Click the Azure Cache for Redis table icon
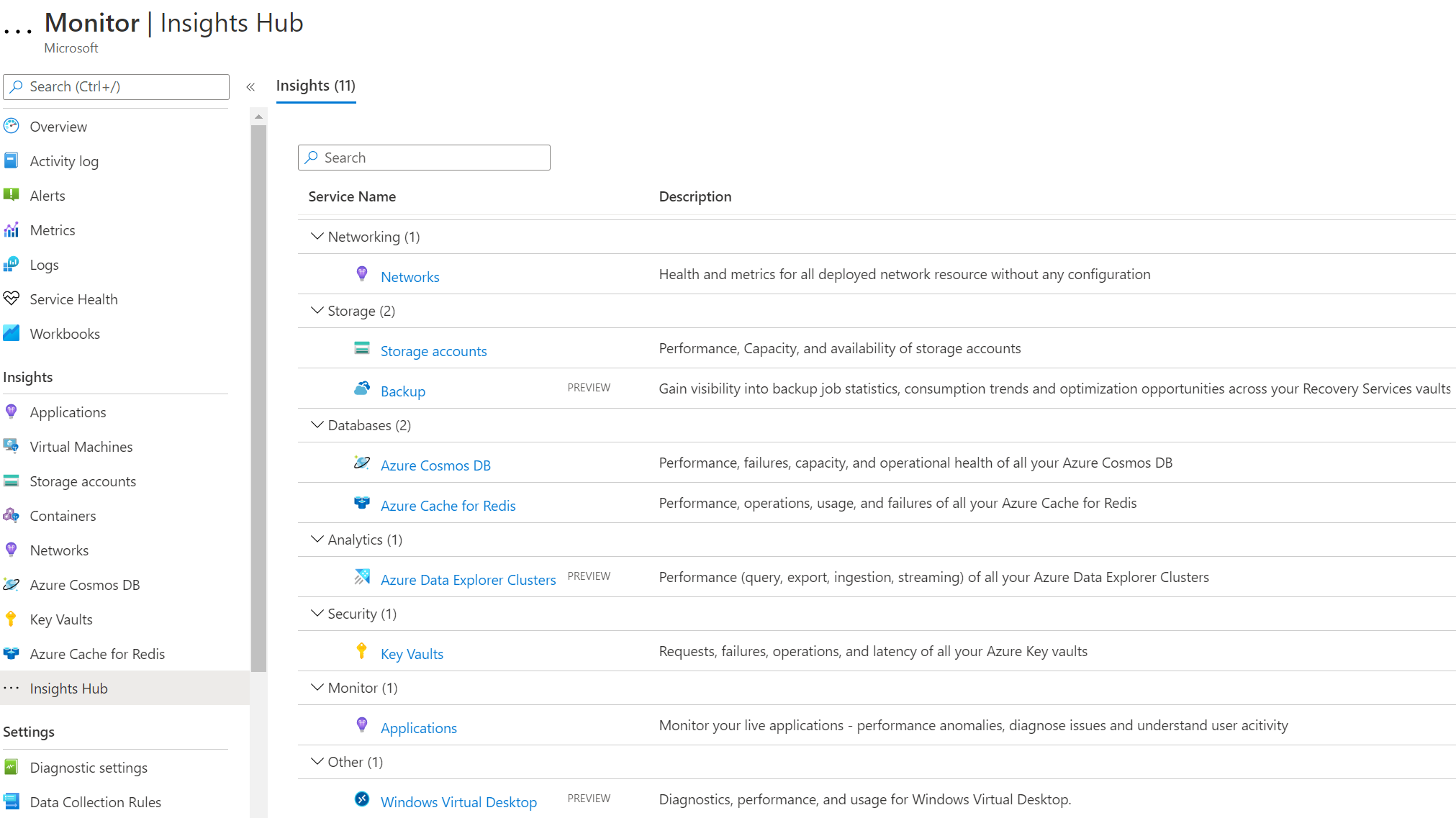 pos(362,504)
